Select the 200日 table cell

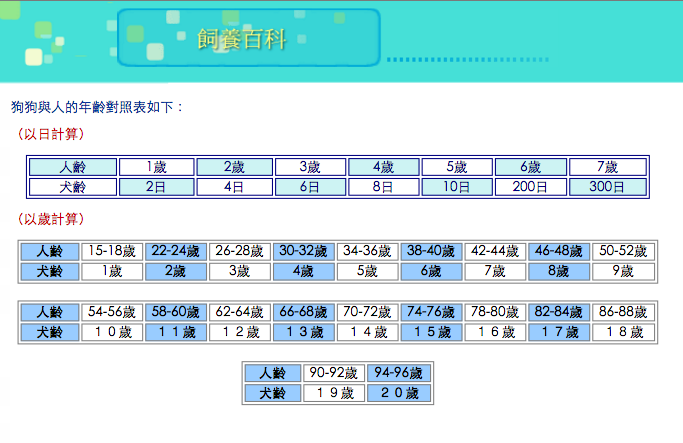tap(532, 187)
